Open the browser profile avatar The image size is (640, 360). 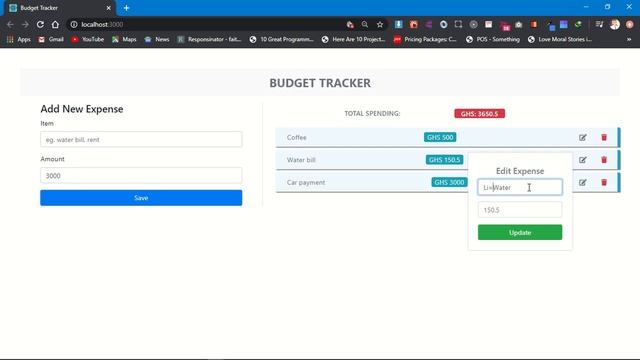[x=615, y=24]
